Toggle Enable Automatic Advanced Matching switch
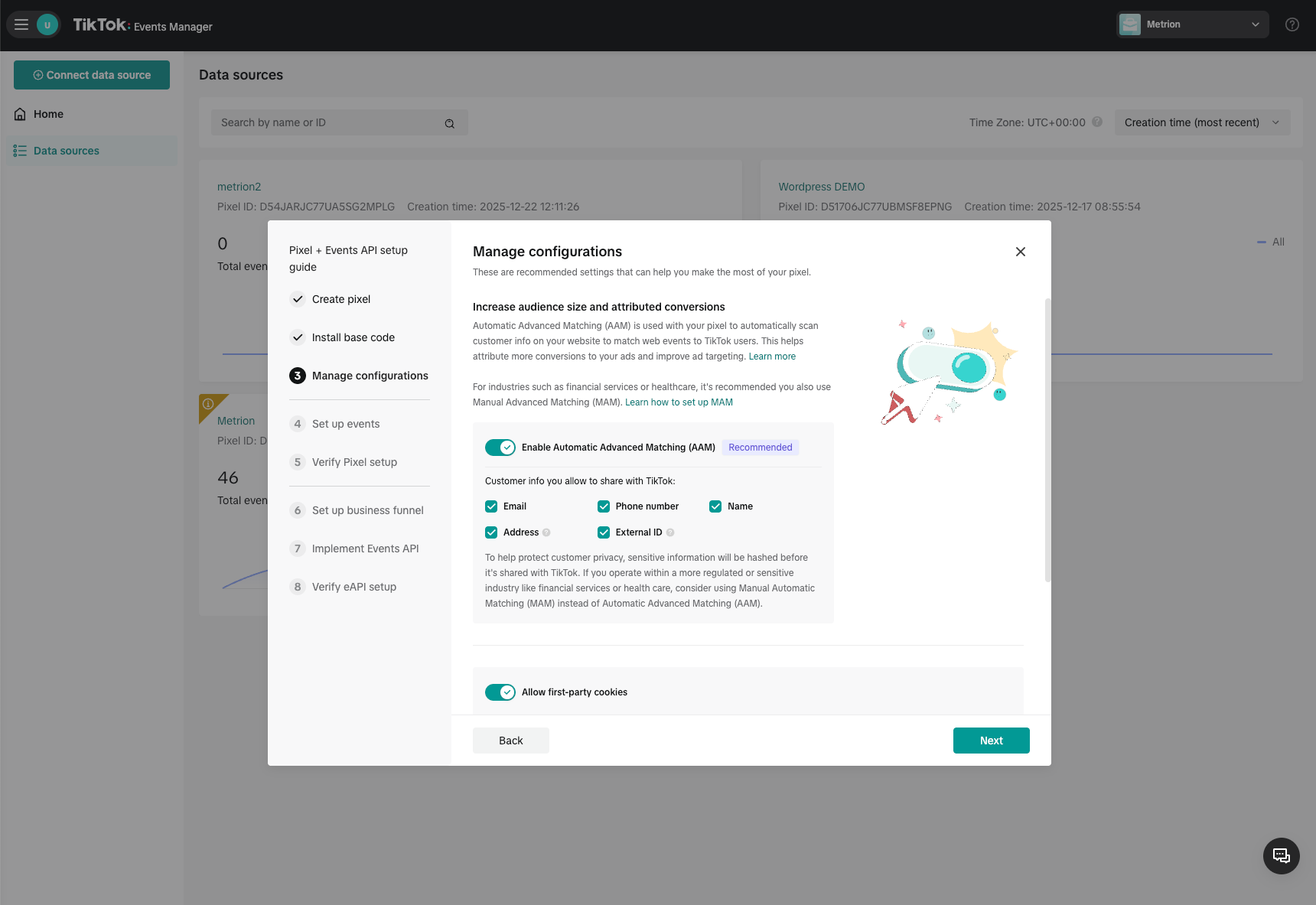 click(x=500, y=448)
